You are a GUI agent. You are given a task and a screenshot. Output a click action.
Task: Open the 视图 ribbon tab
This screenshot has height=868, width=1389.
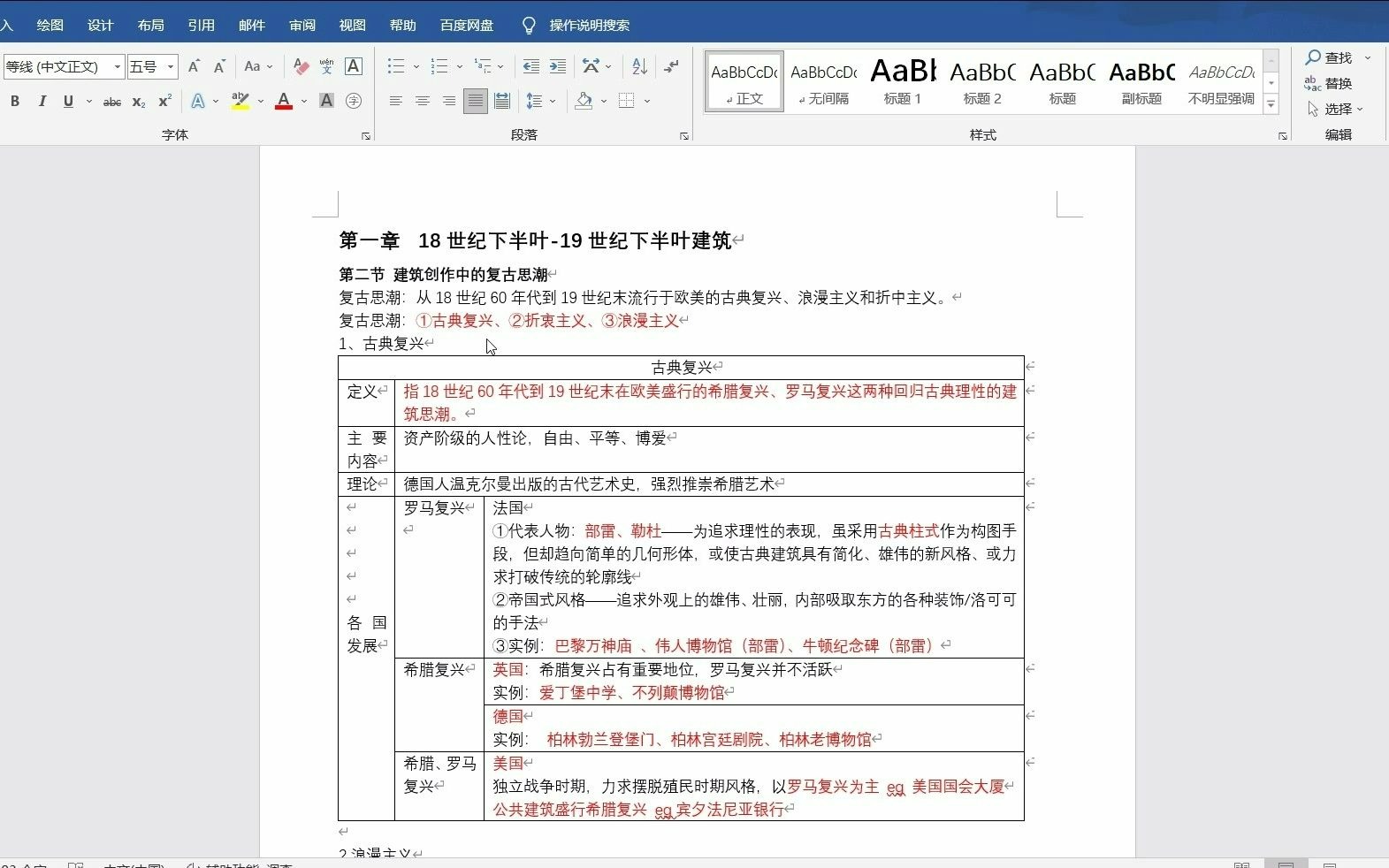pos(352,26)
